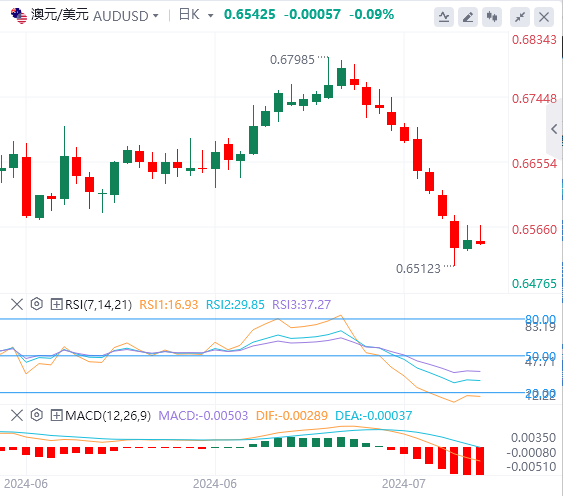Click the current price 0.65425

point(250,15)
